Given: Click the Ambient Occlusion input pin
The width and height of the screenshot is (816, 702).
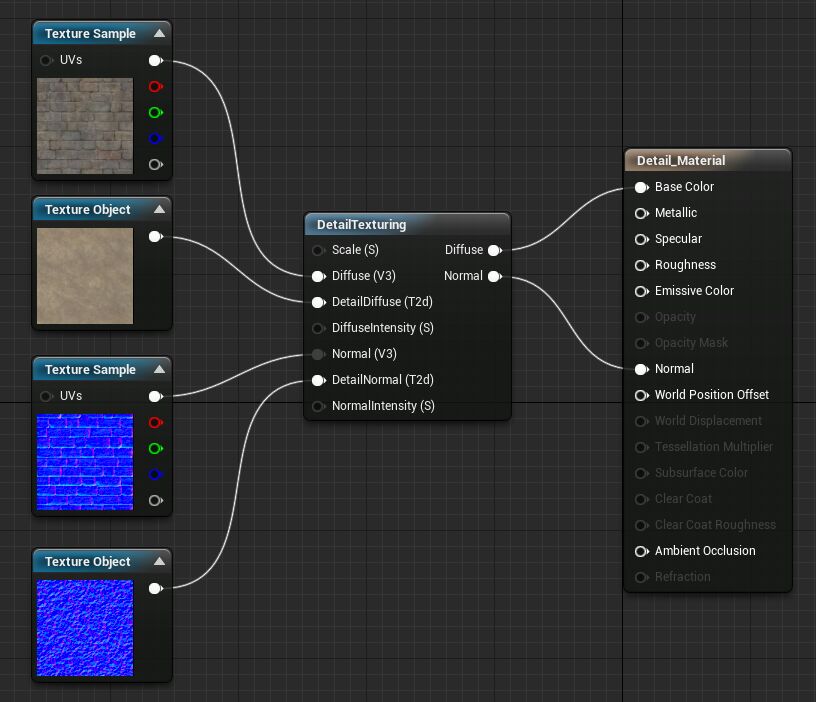Looking at the screenshot, I should coord(641,550).
